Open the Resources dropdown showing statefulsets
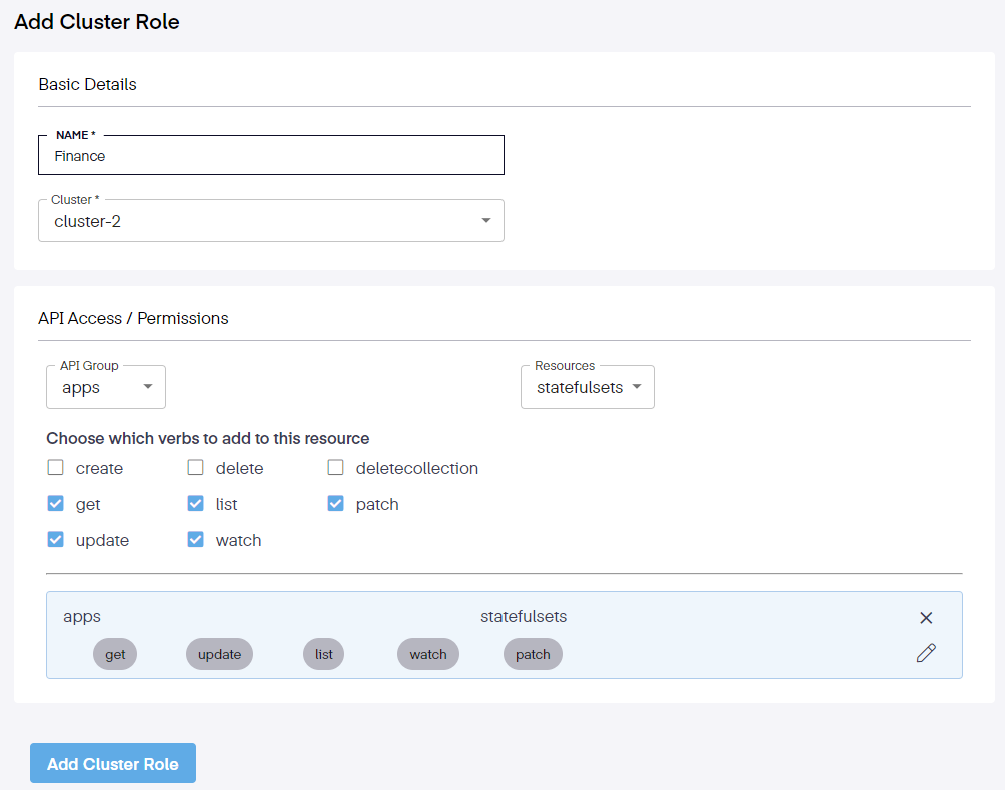This screenshot has height=790, width=1005. click(587, 388)
